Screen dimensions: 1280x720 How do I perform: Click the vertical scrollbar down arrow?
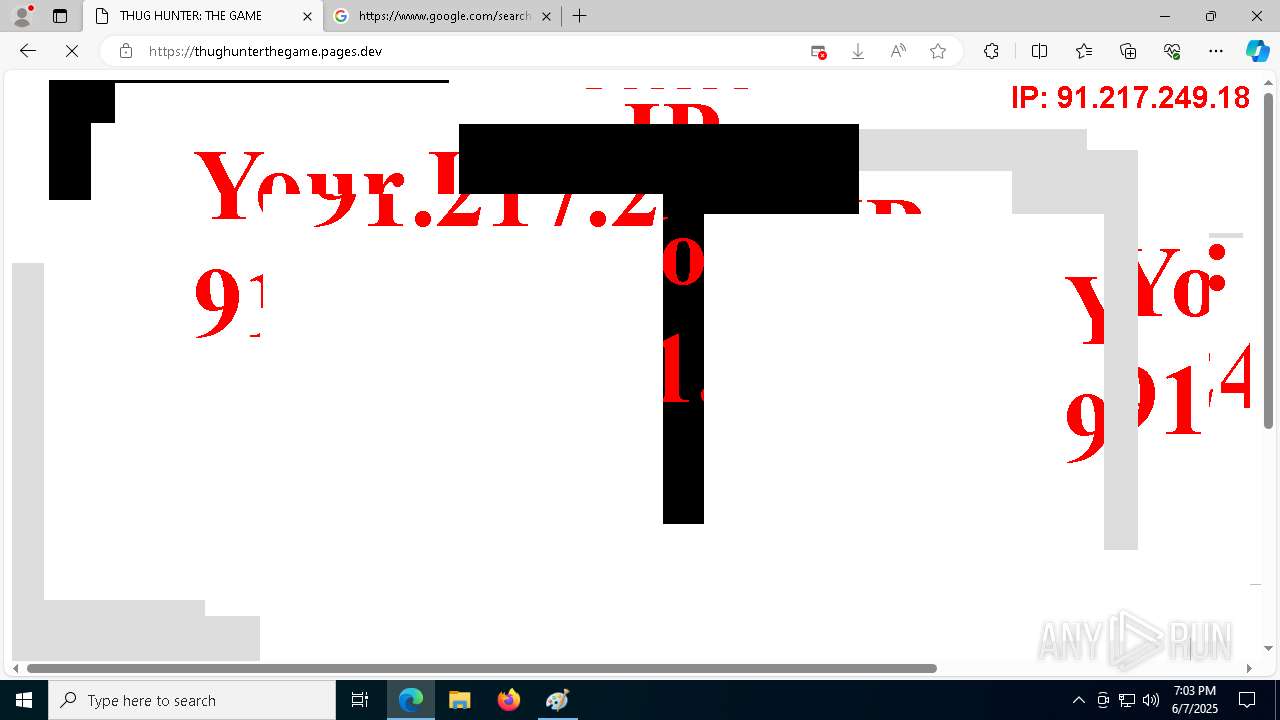(1268, 649)
